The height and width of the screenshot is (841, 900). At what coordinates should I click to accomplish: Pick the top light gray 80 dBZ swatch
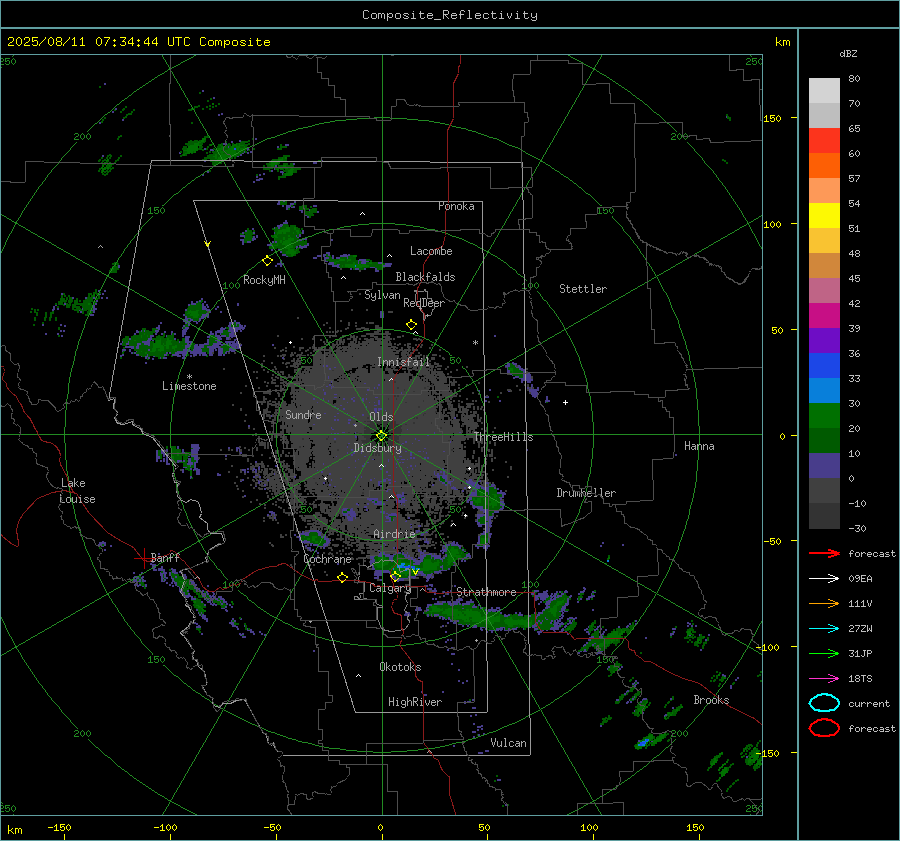pos(824,91)
